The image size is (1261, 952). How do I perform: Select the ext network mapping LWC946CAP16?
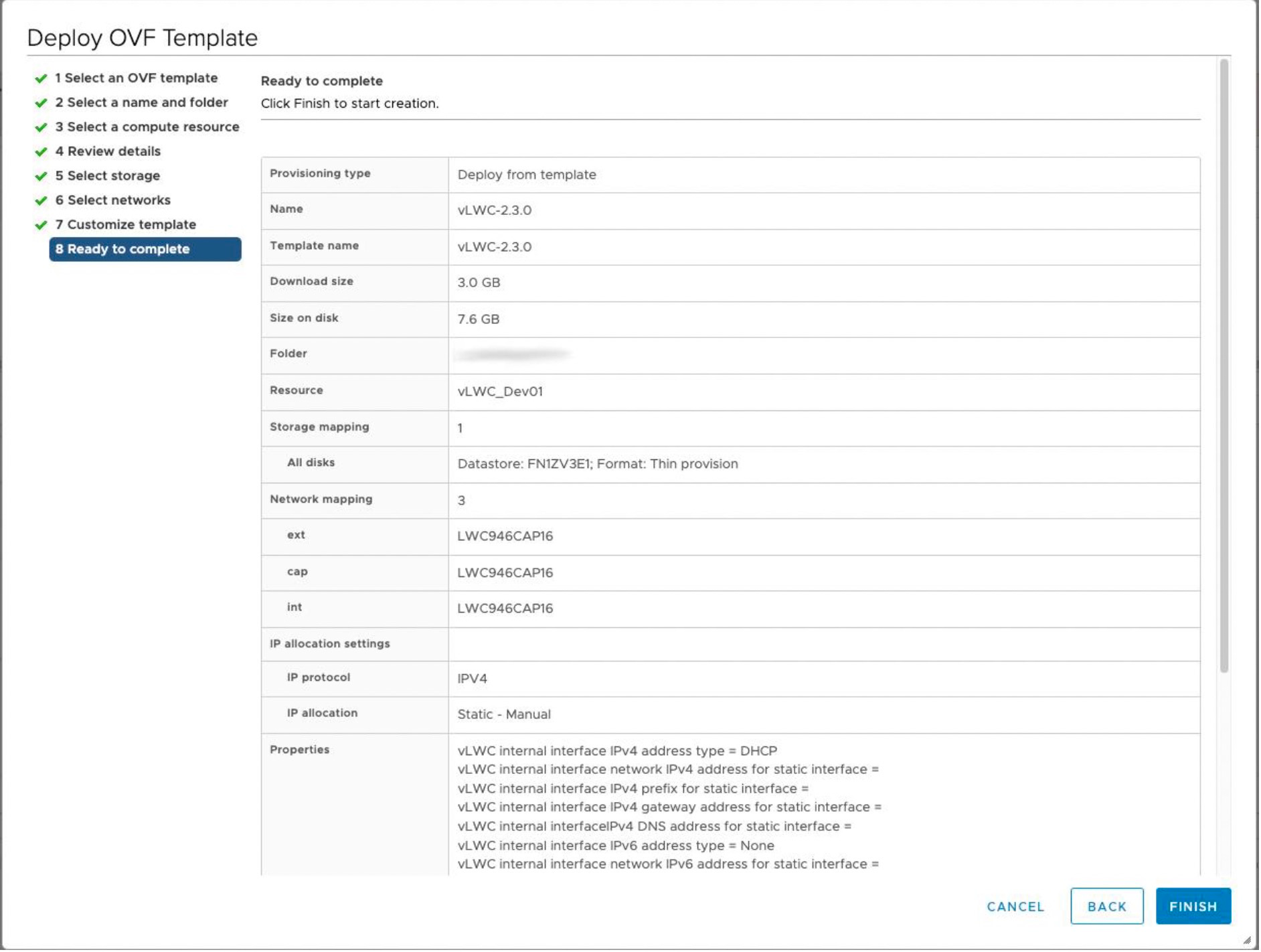tap(505, 536)
